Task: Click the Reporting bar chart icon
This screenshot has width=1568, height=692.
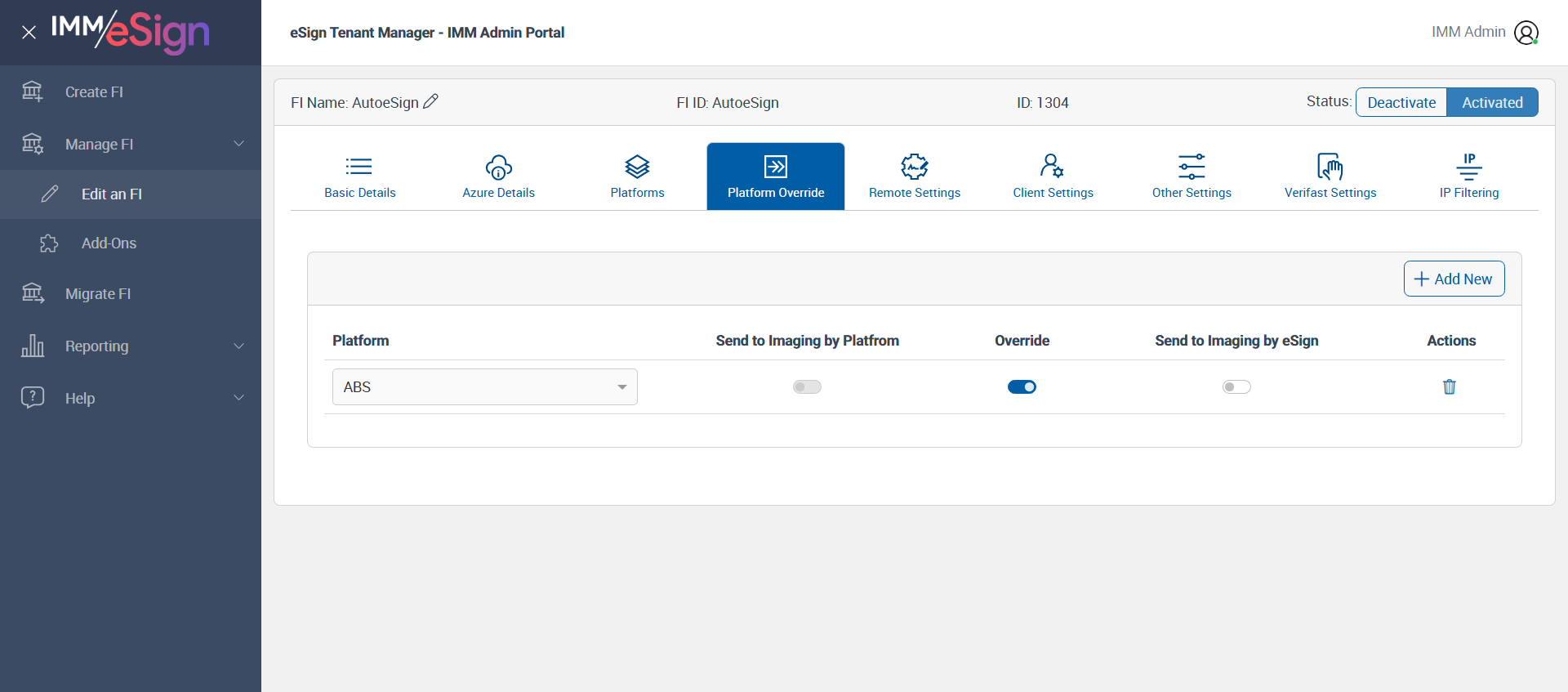Action: pos(33,346)
